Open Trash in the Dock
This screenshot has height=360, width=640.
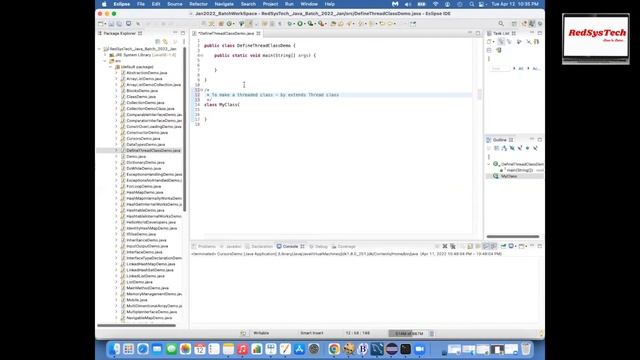[x=526, y=349]
